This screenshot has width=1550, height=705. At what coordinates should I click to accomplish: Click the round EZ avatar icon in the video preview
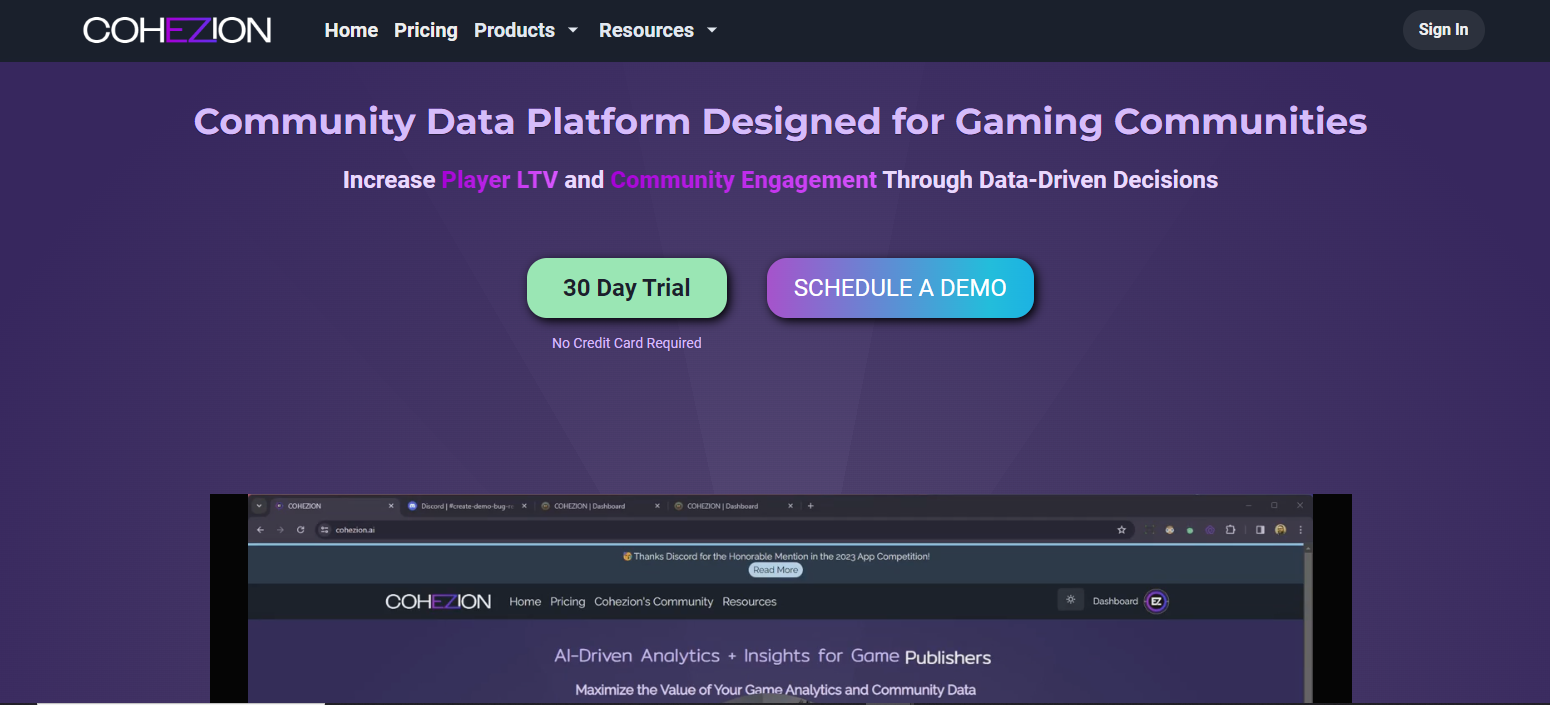[1157, 601]
